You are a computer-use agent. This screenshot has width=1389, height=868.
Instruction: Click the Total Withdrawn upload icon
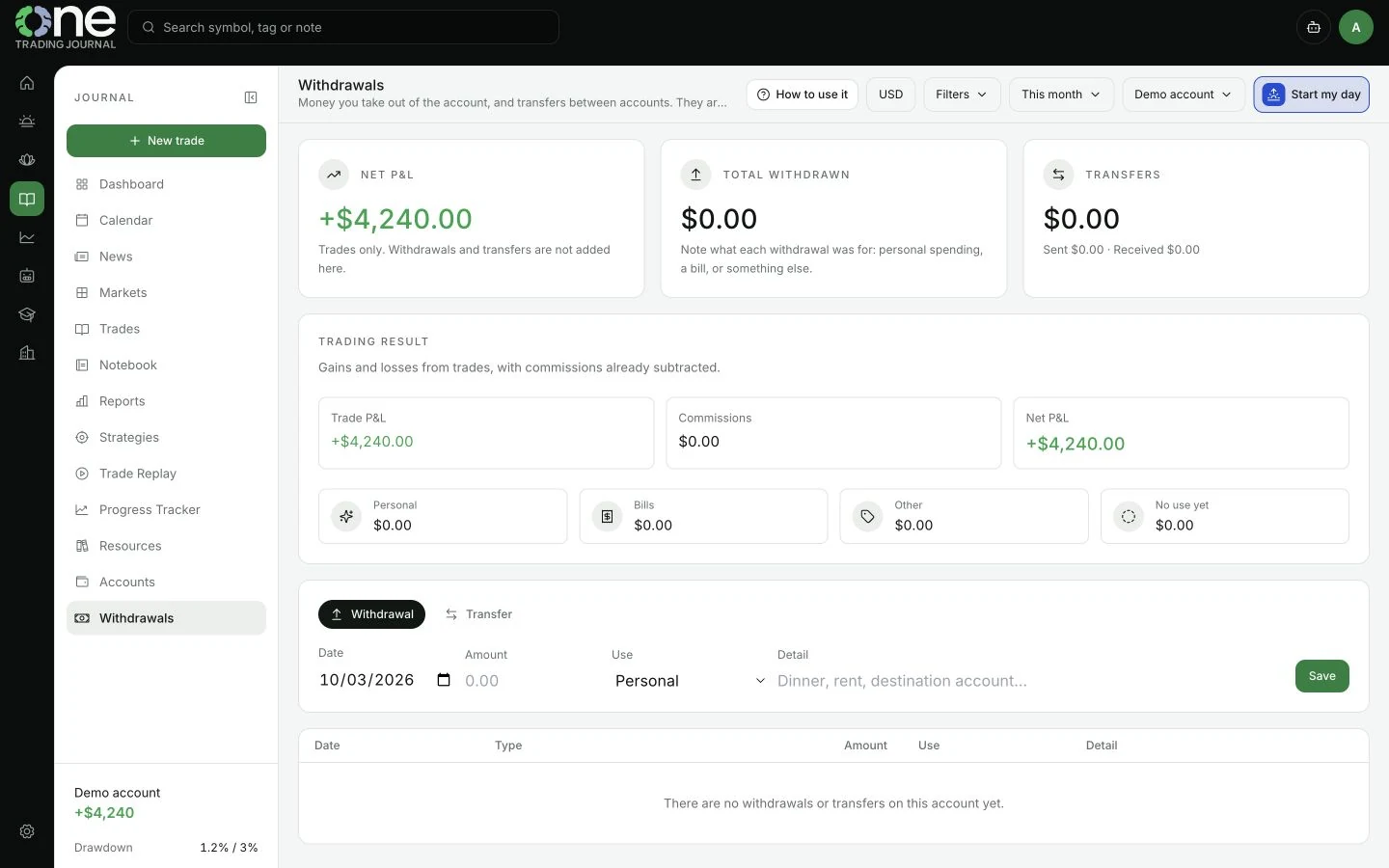tap(696, 175)
